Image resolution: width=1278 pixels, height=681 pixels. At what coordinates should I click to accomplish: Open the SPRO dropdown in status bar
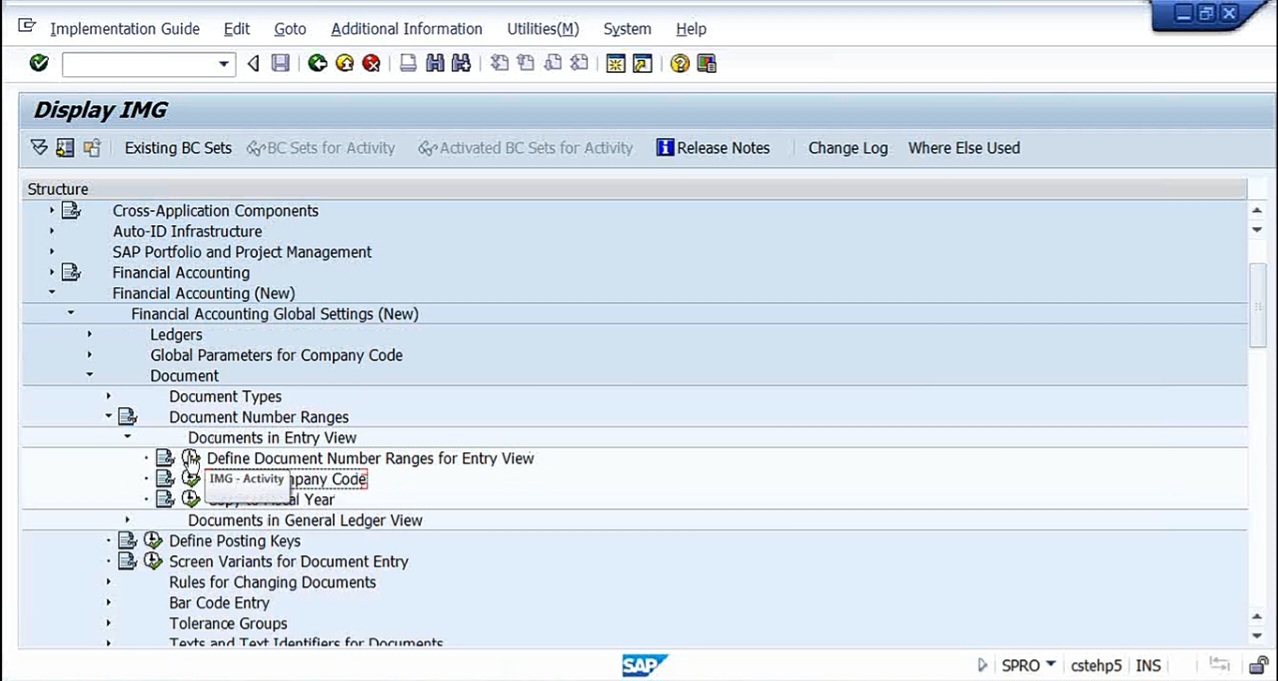pos(1050,665)
